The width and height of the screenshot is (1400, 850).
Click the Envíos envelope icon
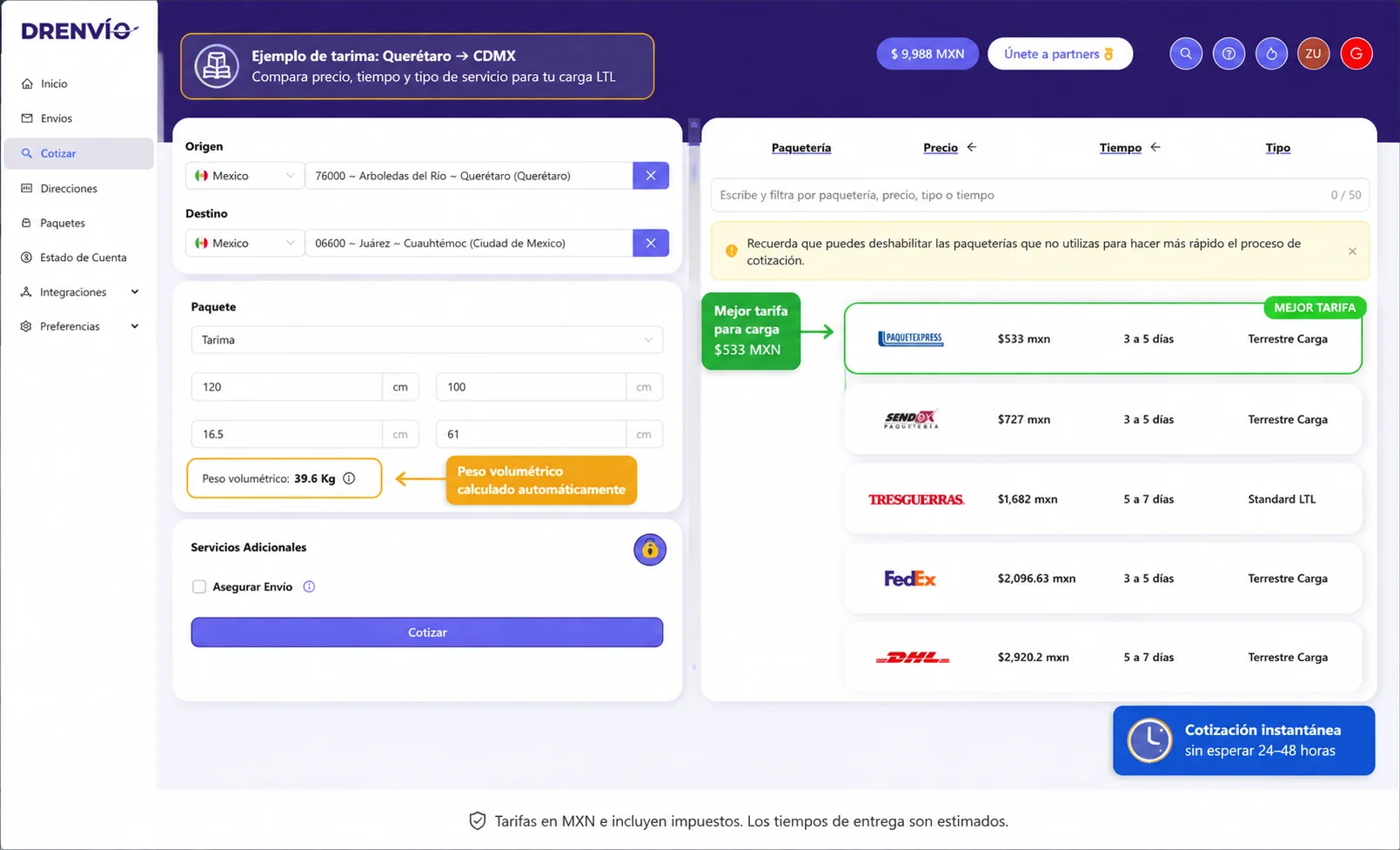[27, 118]
